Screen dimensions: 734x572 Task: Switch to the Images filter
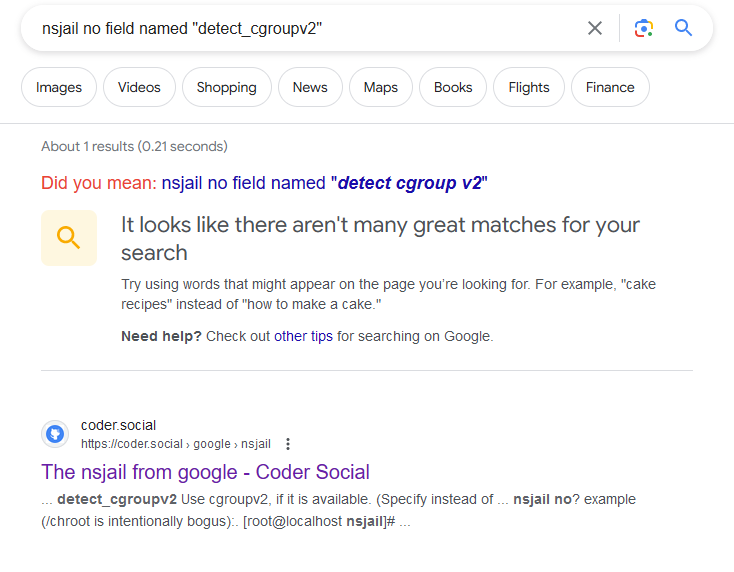tap(59, 87)
